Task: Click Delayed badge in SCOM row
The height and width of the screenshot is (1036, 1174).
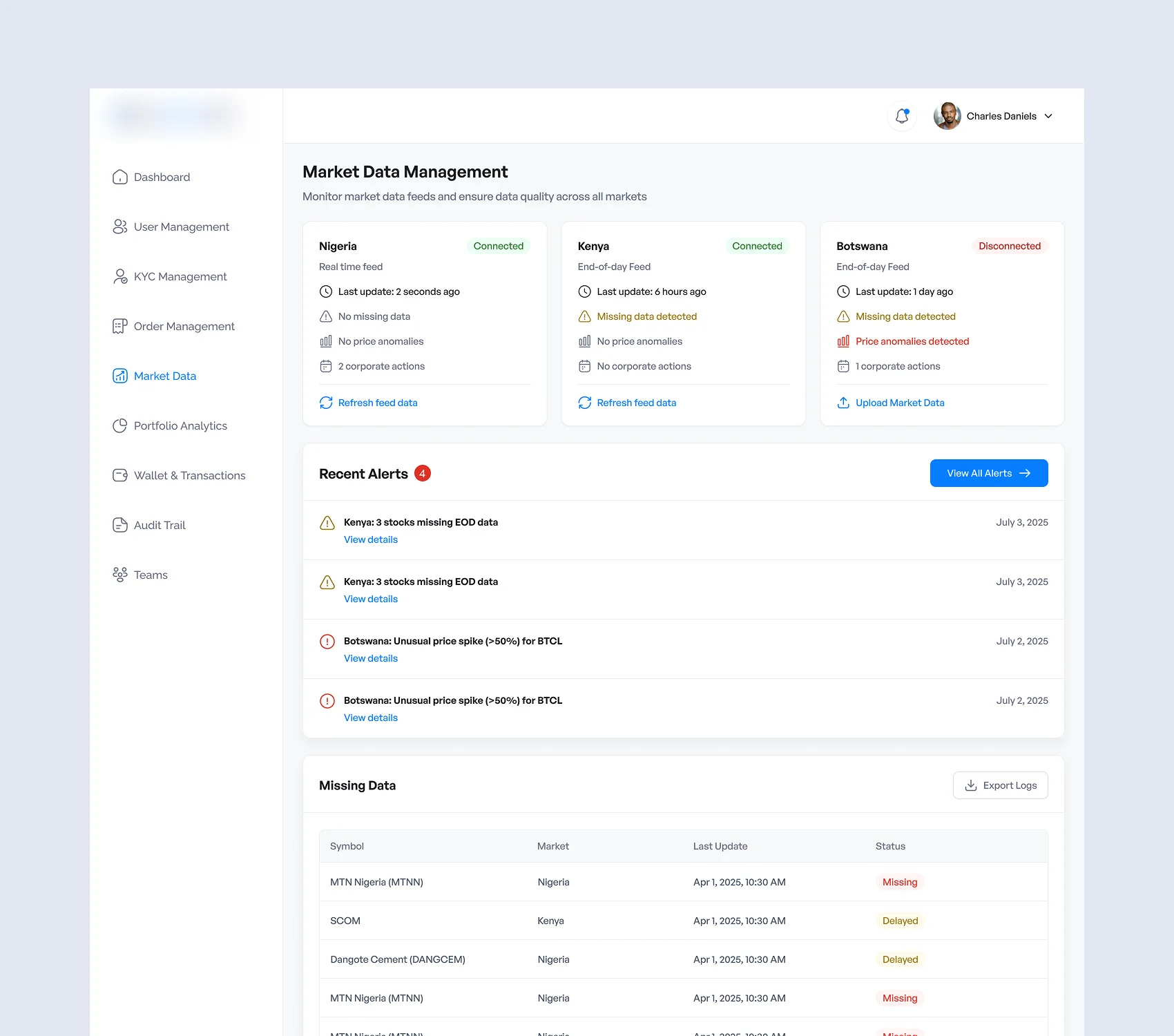Action: (900, 921)
